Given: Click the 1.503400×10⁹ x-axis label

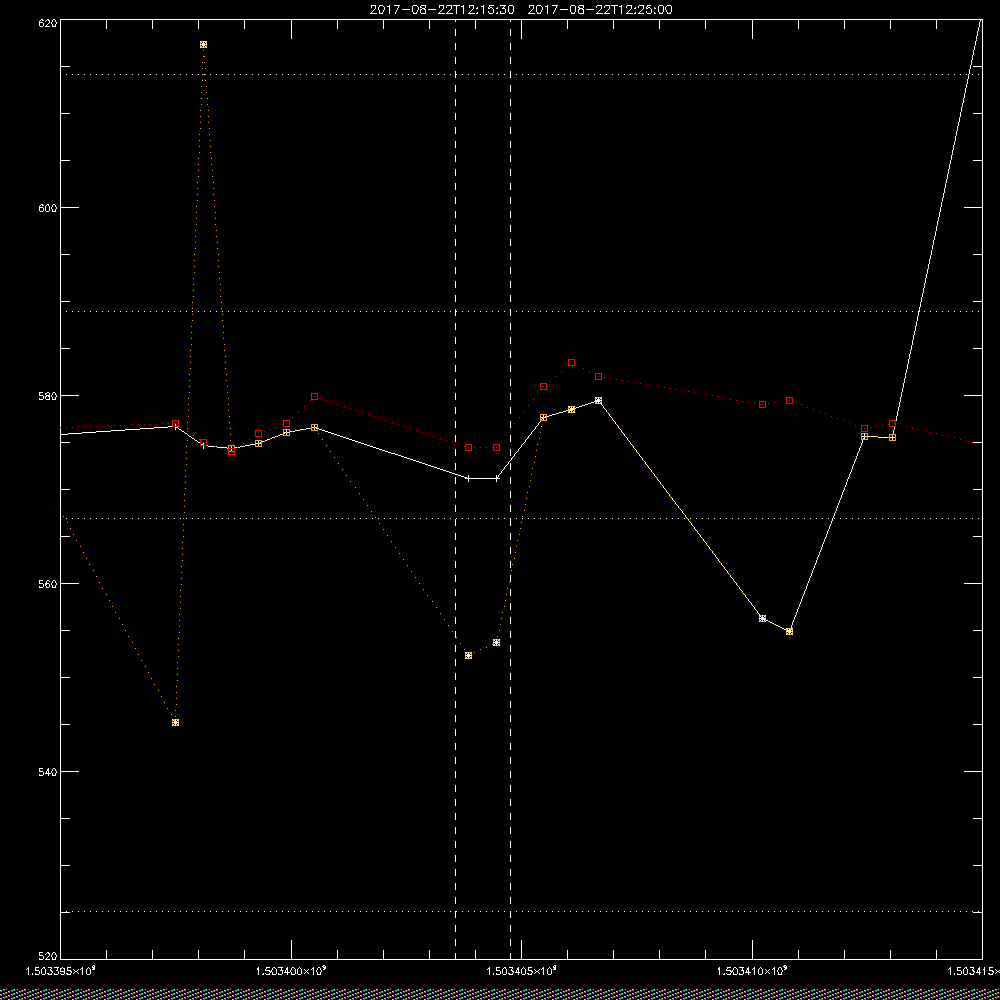Looking at the screenshot, I should pos(291,971).
